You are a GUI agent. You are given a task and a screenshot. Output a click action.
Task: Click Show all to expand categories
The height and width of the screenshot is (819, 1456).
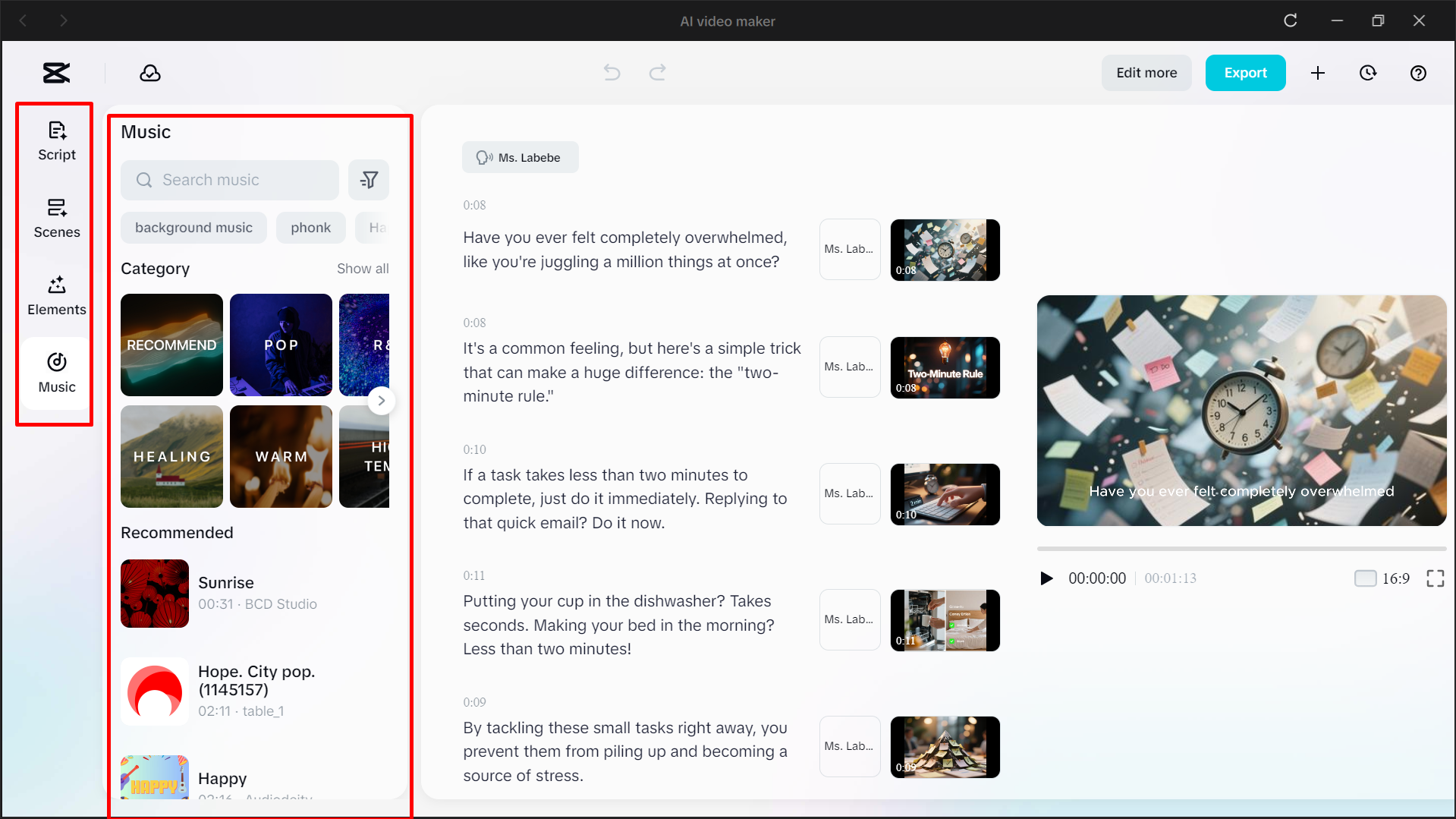pos(363,268)
